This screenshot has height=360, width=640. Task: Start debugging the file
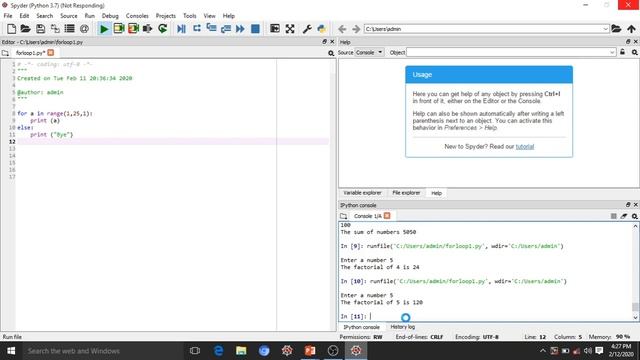[x=181, y=29]
